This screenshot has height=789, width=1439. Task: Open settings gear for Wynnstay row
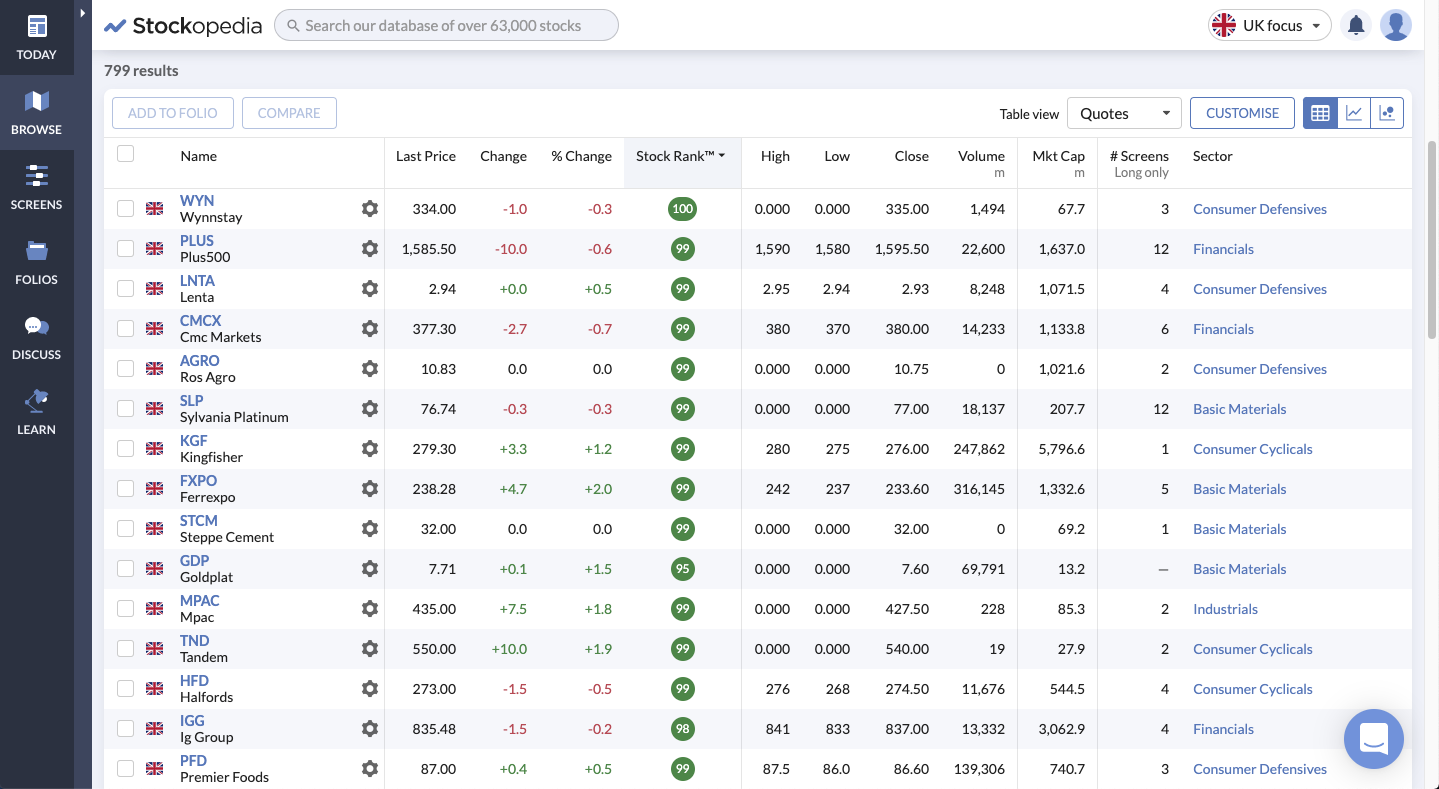tap(370, 209)
